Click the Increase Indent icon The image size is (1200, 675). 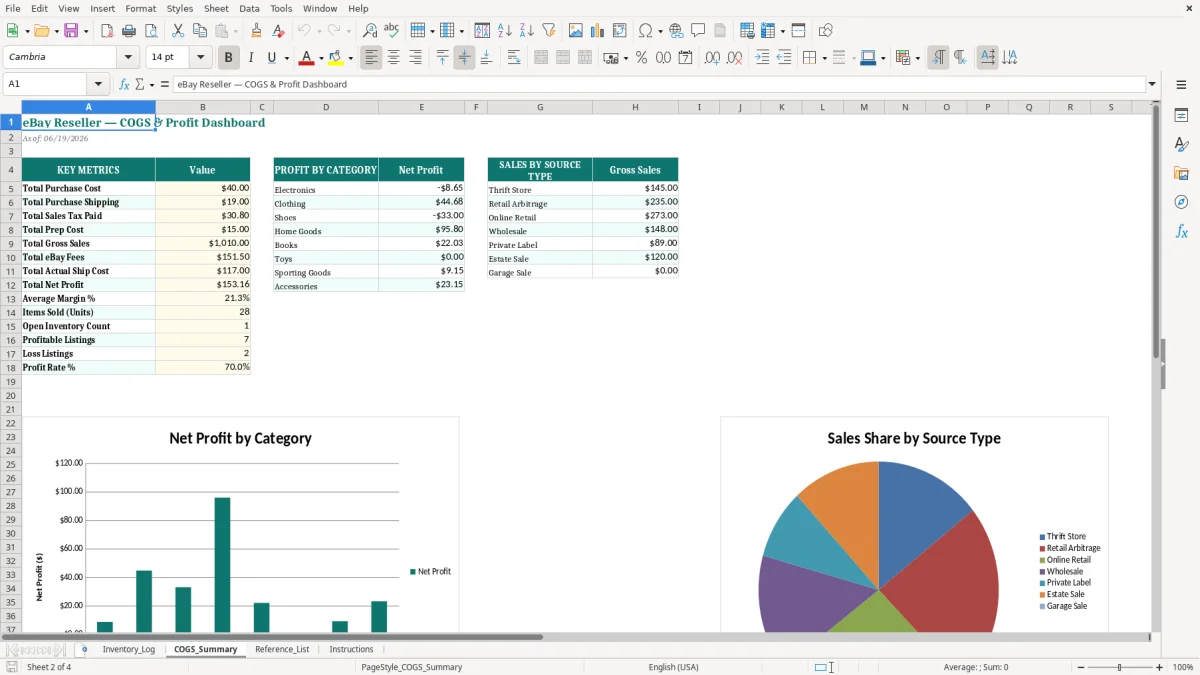click(762, 58)
